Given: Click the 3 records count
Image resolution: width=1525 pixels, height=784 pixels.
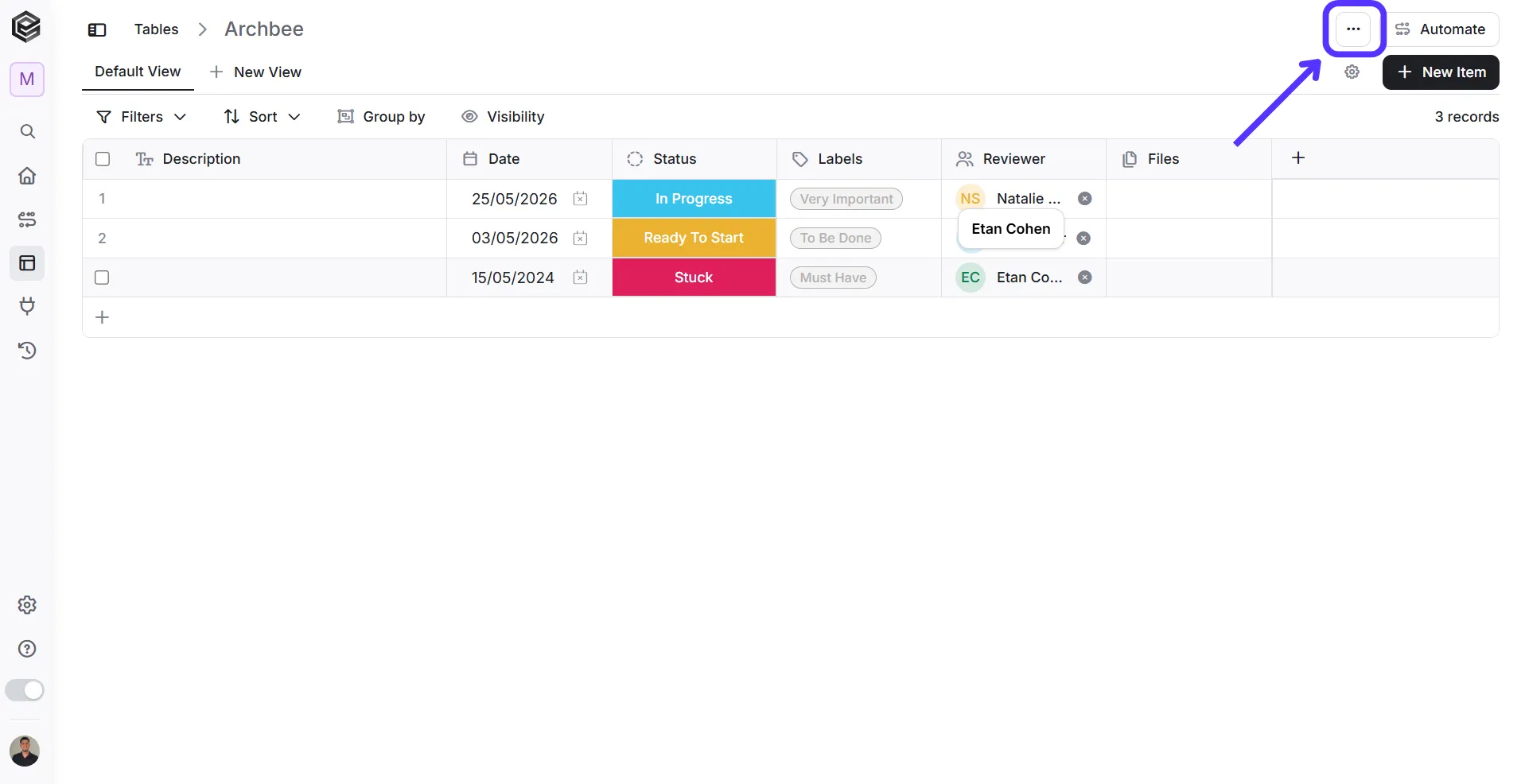Looking at the screenshot, I should [x=1466, y=117].
